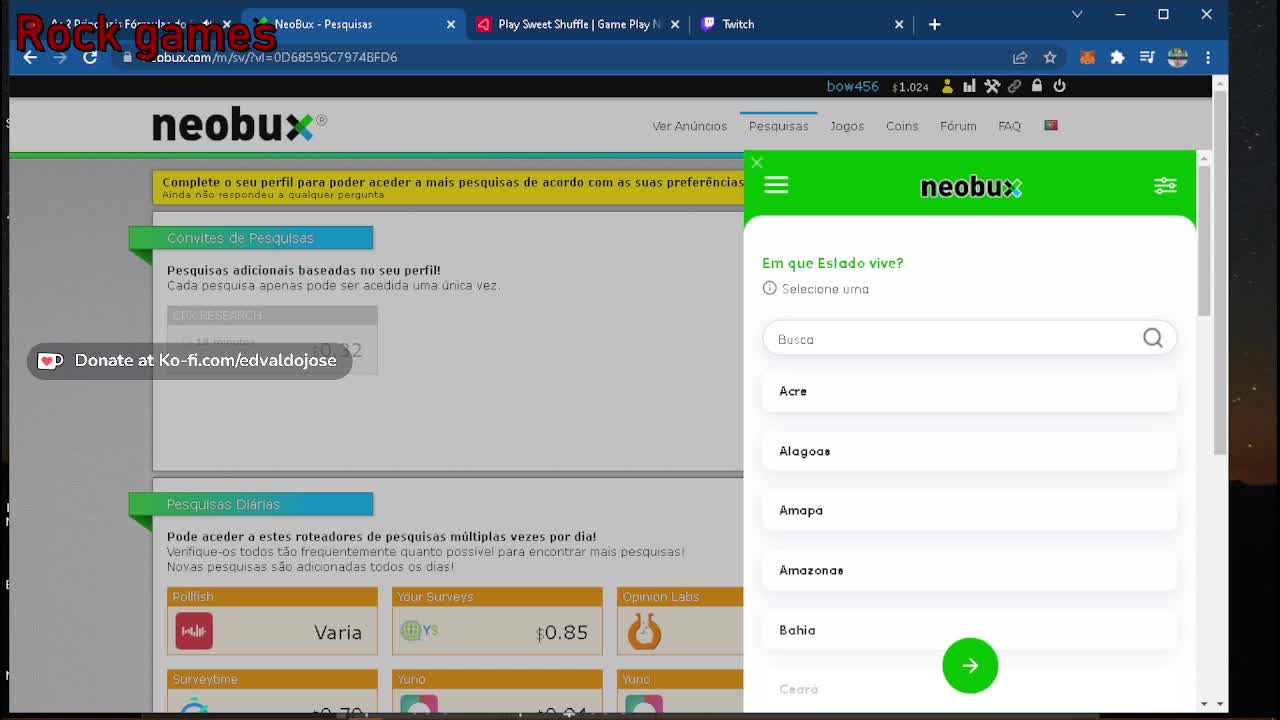Open the bow456 username link
The height and width of the screenshot is (720, 1280).
click(x=853, y=86)
